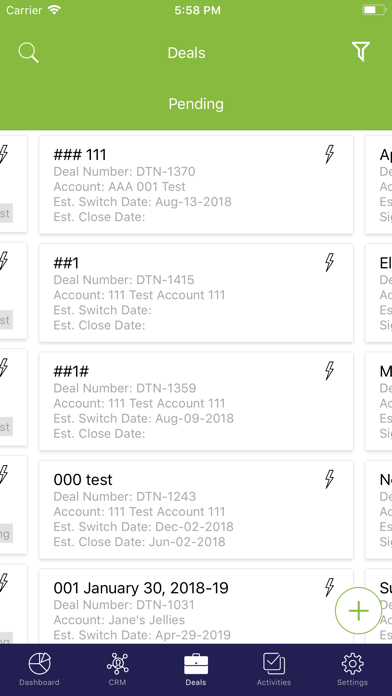This screenshot has height=696, width=392.
Task: Open deal DTN-1415 card
Action: click(x=196, y=293)
